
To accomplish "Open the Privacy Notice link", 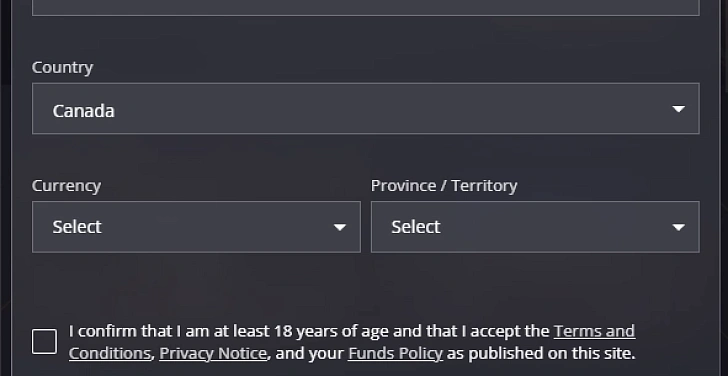I will (x=213, y=354).
